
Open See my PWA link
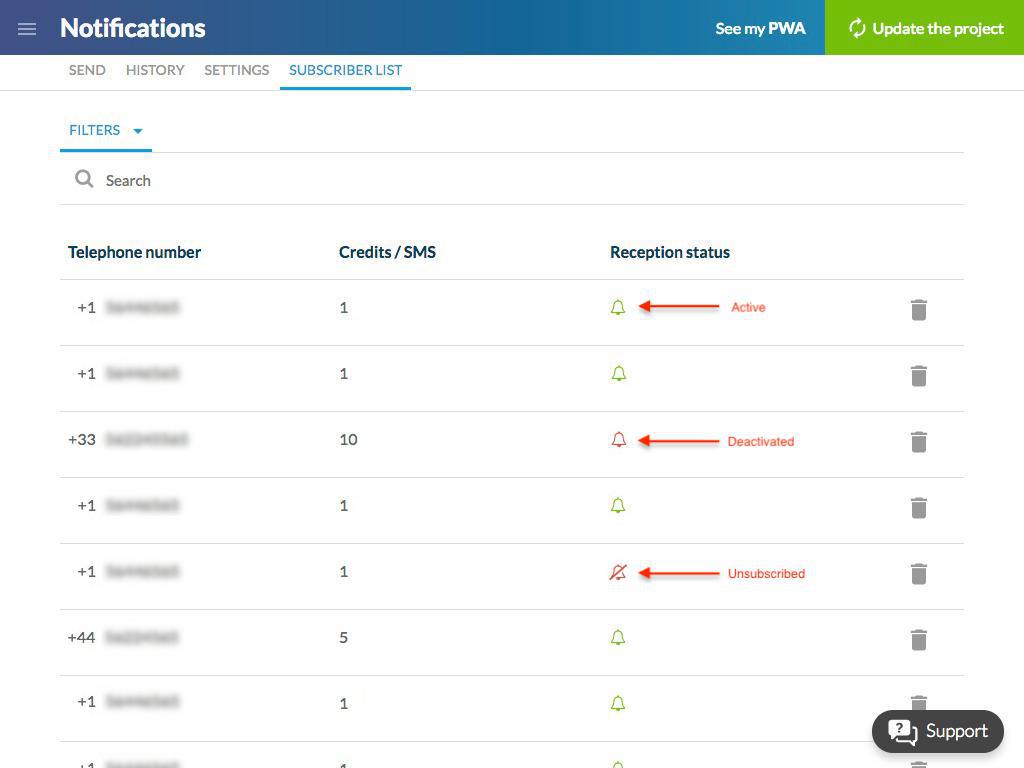pyautogui.click(x=760, y=28)
